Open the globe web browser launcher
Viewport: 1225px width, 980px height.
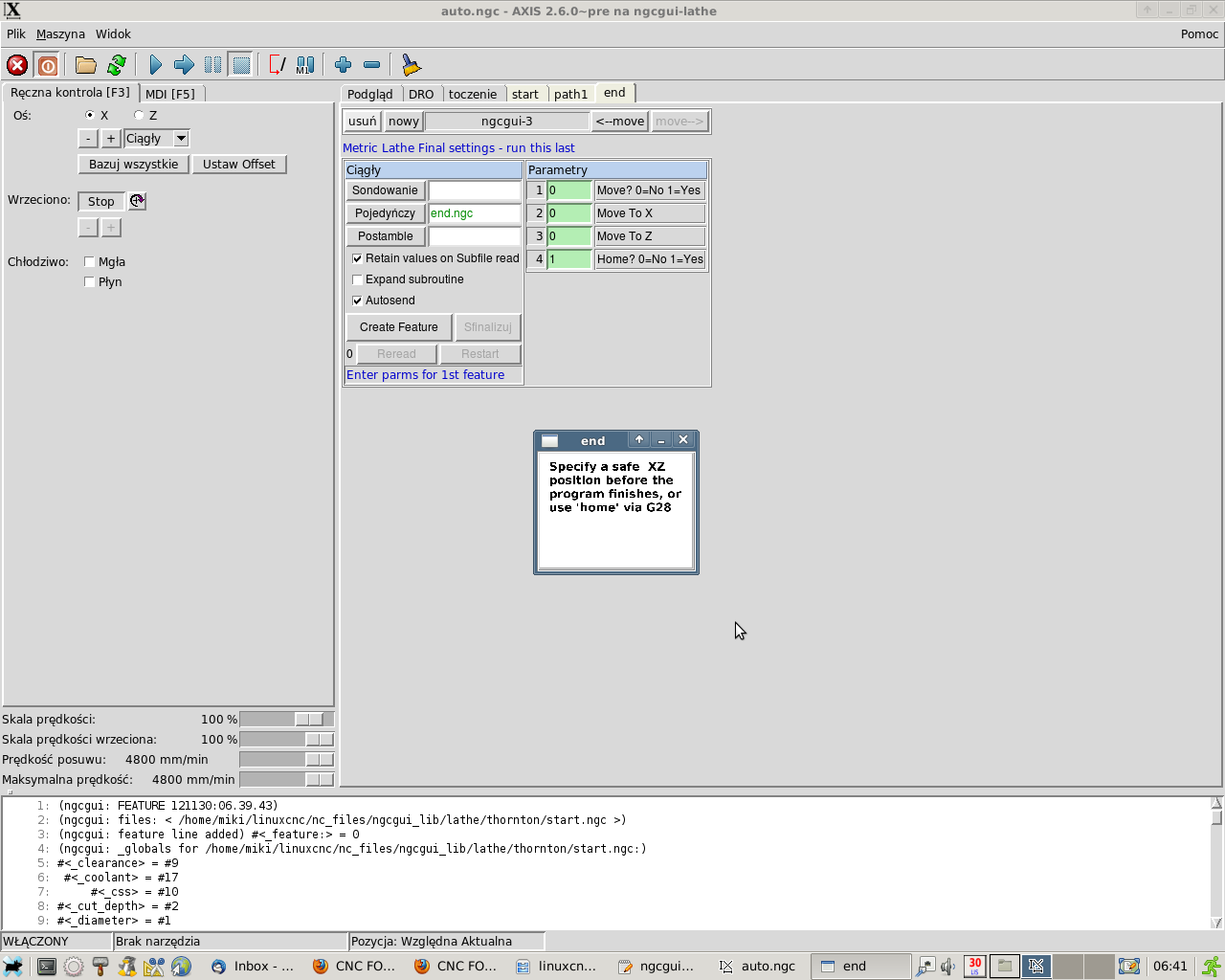tap(181, 967)
